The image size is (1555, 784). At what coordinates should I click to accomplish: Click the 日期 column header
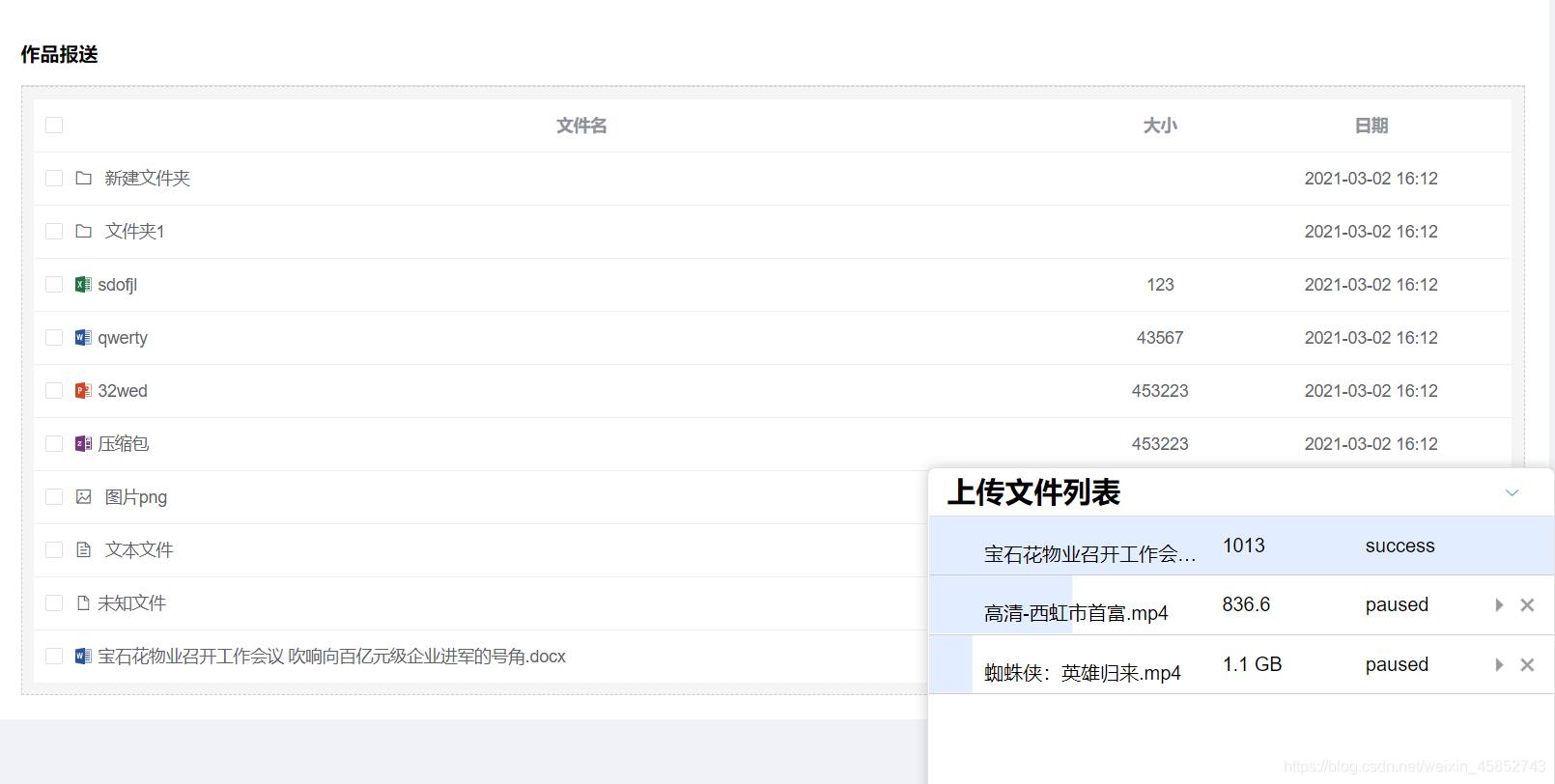coord(1371,126)
